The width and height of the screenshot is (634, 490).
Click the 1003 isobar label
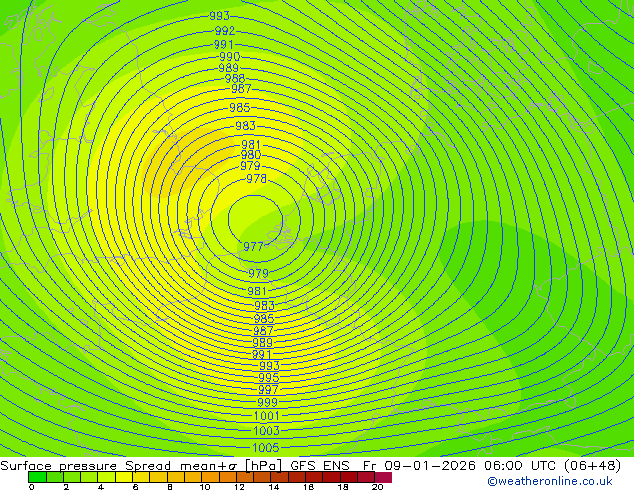[266, 431]
